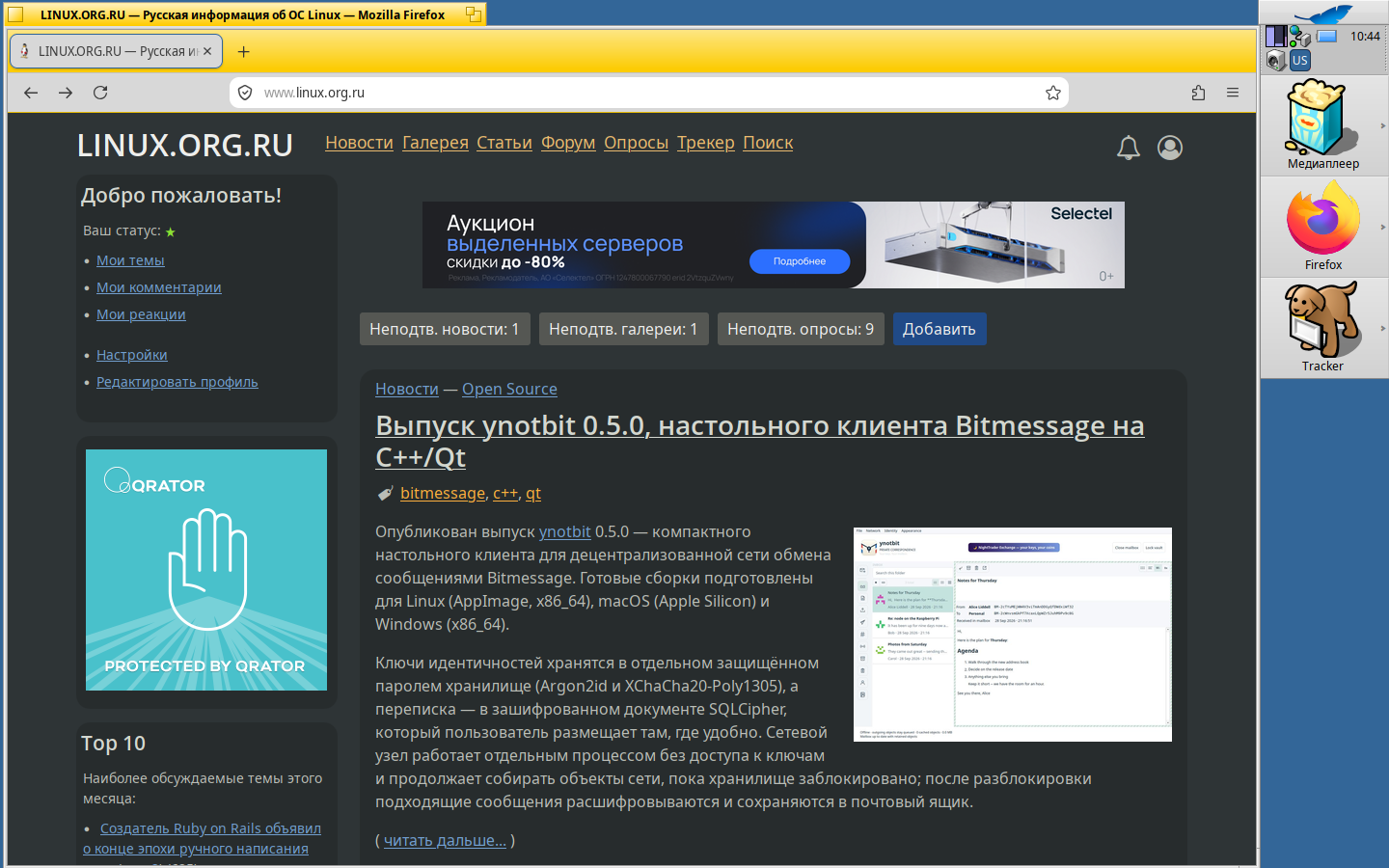
Task: Open the Форум menu item
Action: 568,143
